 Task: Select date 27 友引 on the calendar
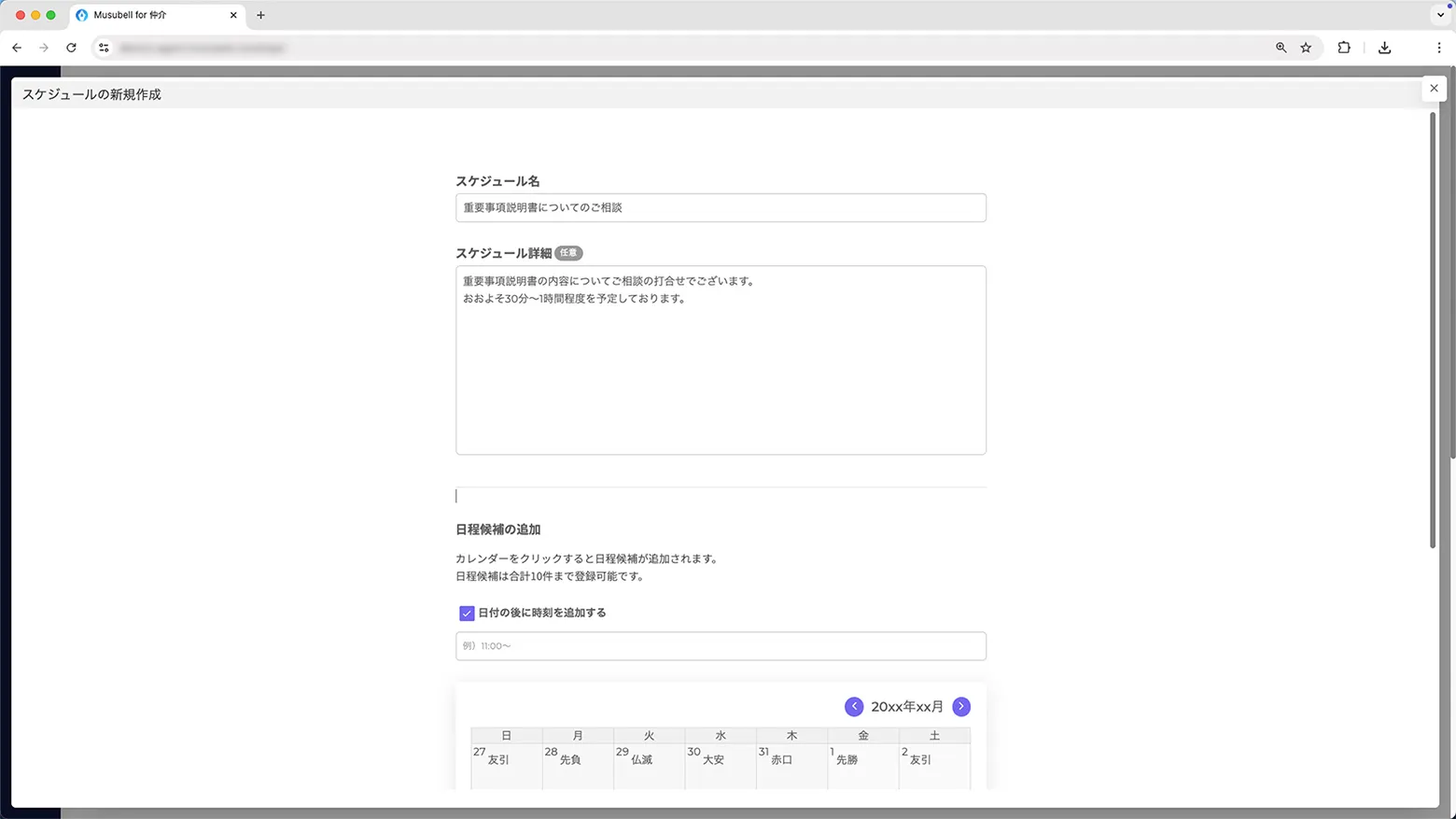pyautogui.click(x=506, y=759)
